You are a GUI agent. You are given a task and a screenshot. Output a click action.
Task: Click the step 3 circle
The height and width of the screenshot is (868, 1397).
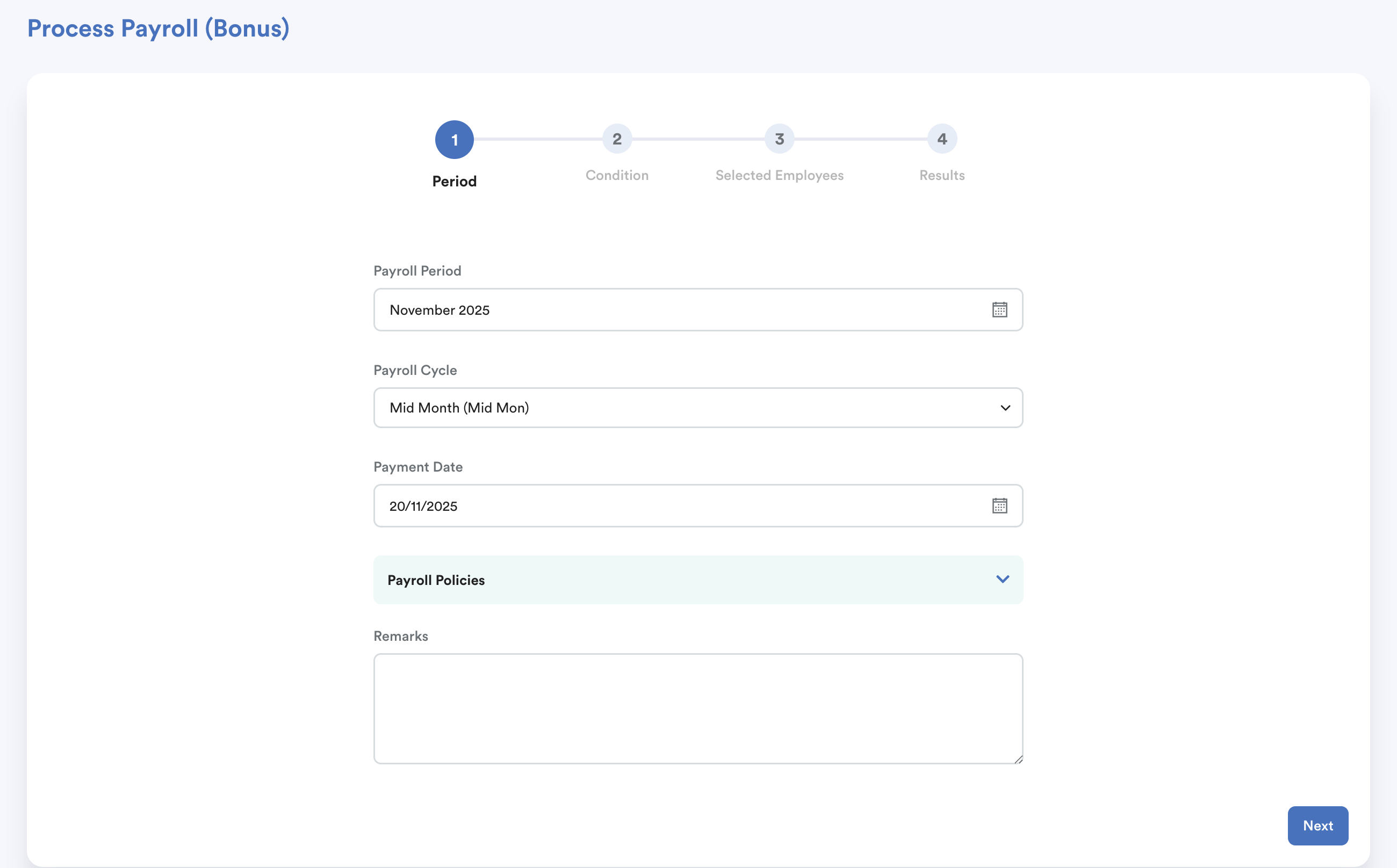pyautogui.click(x=779, y=139)
